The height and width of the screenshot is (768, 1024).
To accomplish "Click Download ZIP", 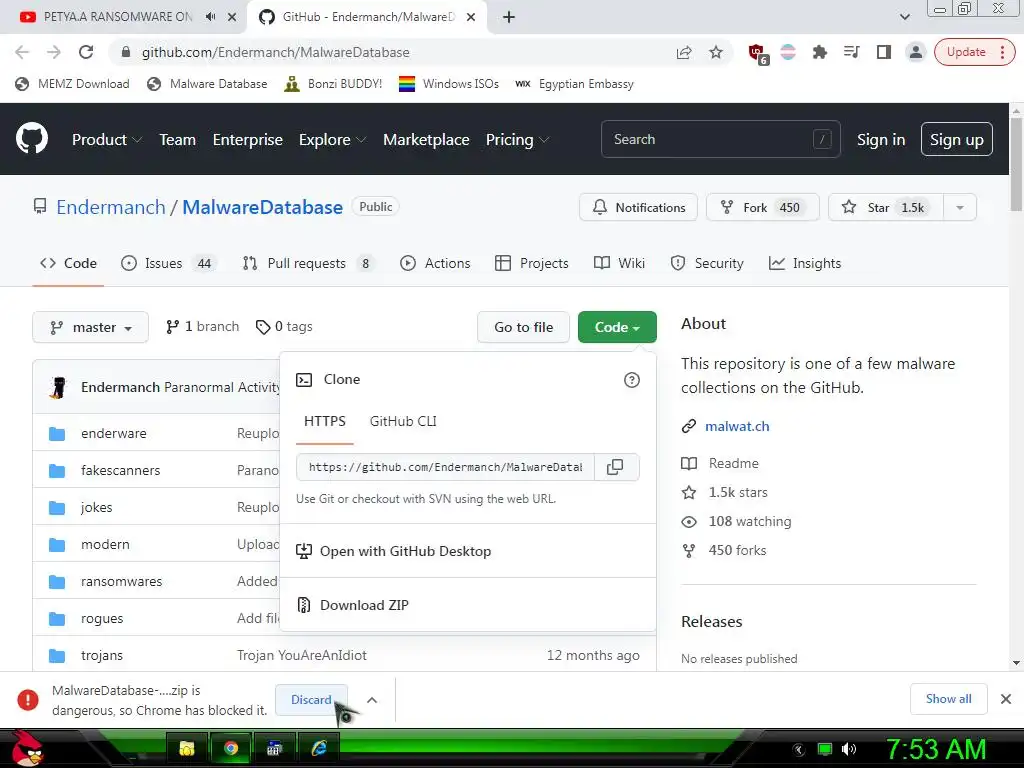I will coord(364,605).
